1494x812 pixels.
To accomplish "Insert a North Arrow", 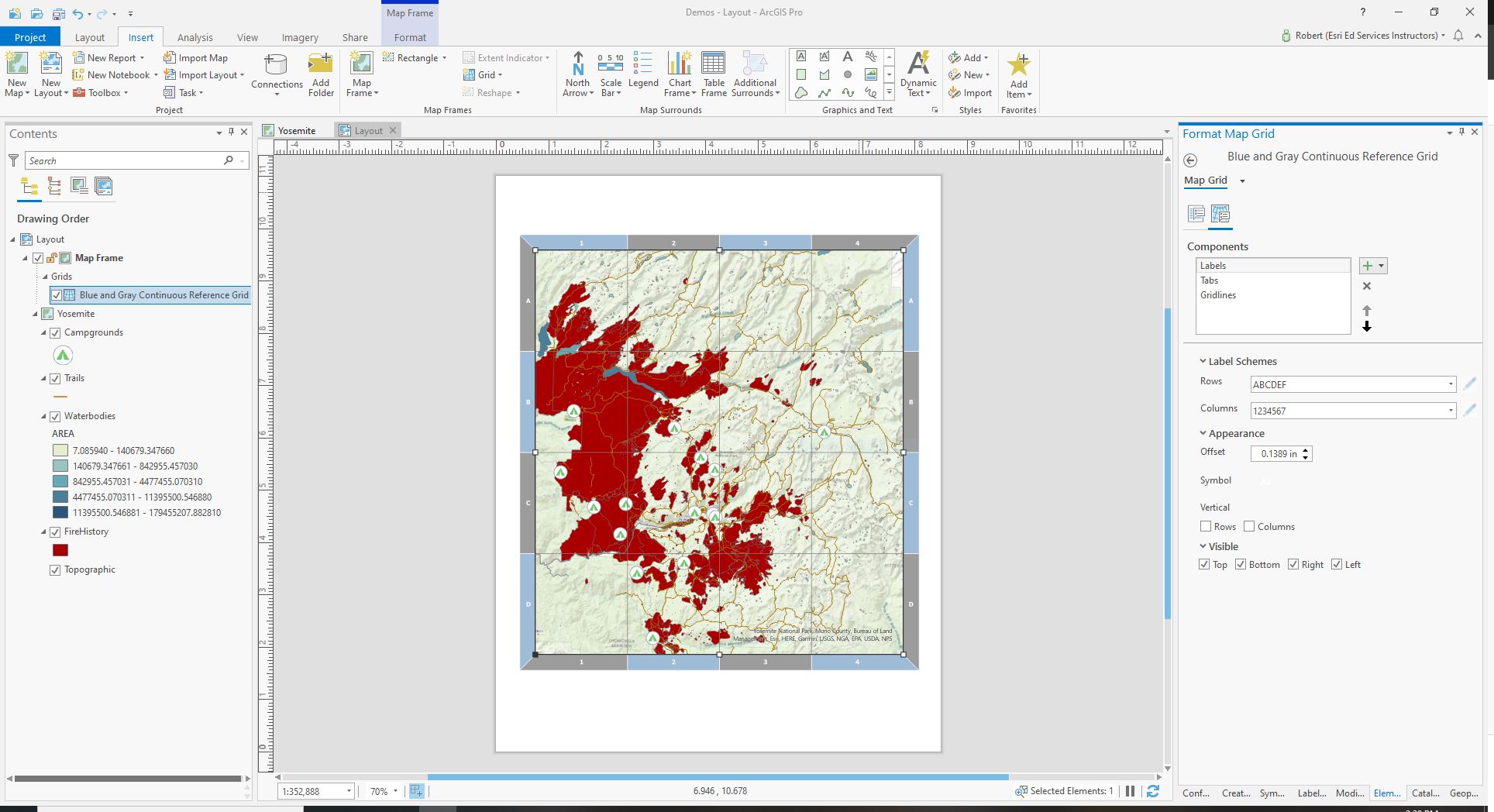I will pos(577,74).
